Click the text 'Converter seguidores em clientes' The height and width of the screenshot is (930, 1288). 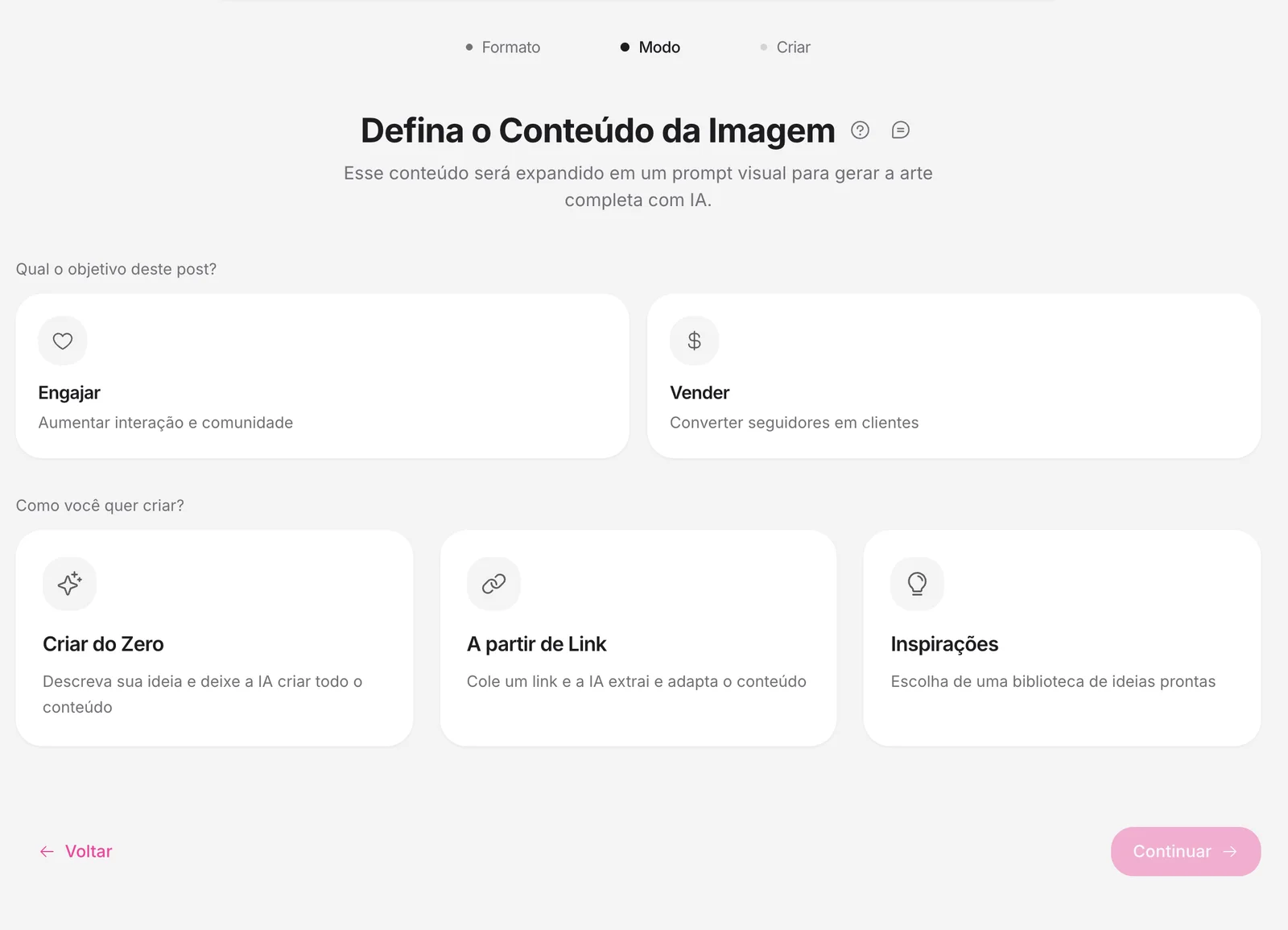794,423
